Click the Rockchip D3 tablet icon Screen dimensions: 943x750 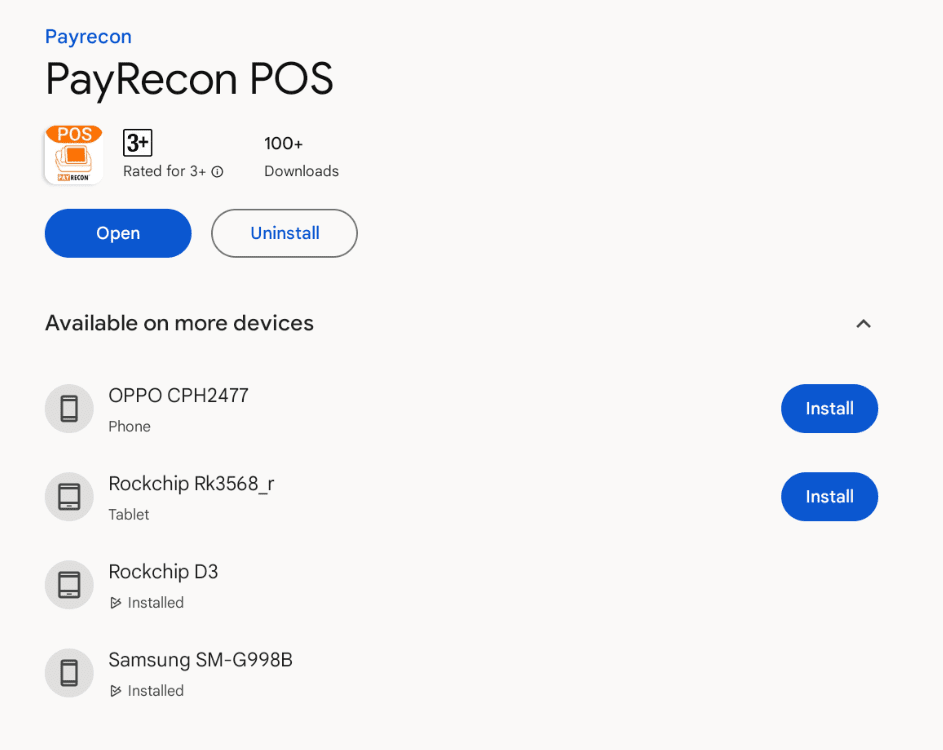(x=69, y=585)
